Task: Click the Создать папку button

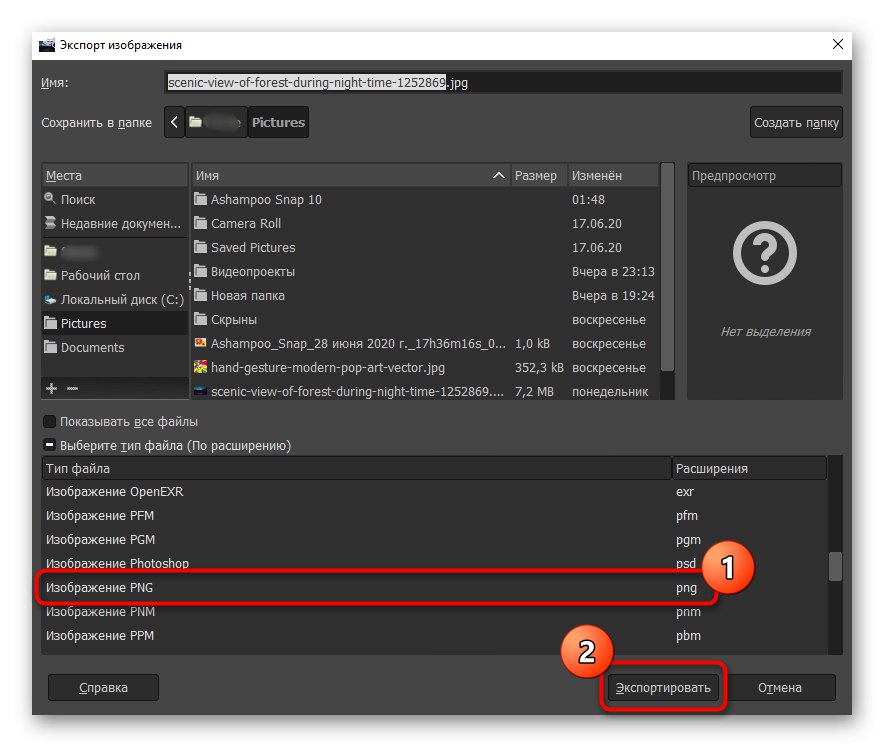Action: click(796, 122)
